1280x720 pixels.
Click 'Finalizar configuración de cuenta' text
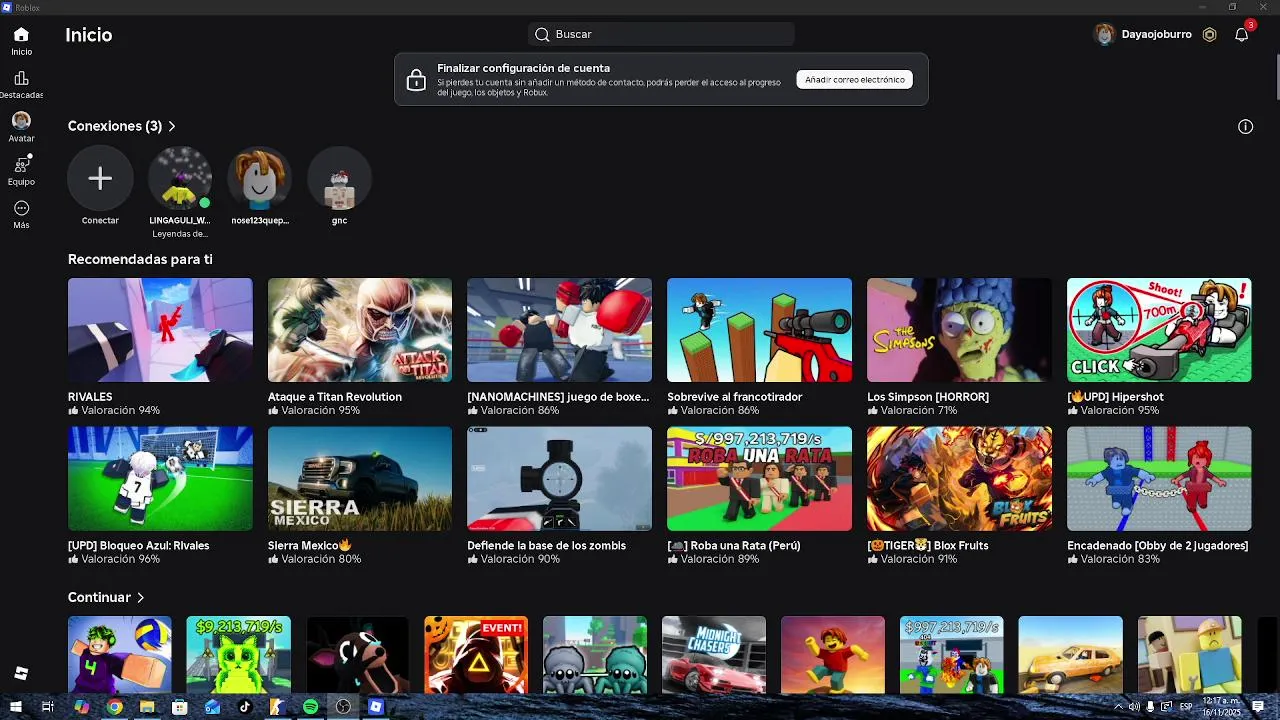523,68
